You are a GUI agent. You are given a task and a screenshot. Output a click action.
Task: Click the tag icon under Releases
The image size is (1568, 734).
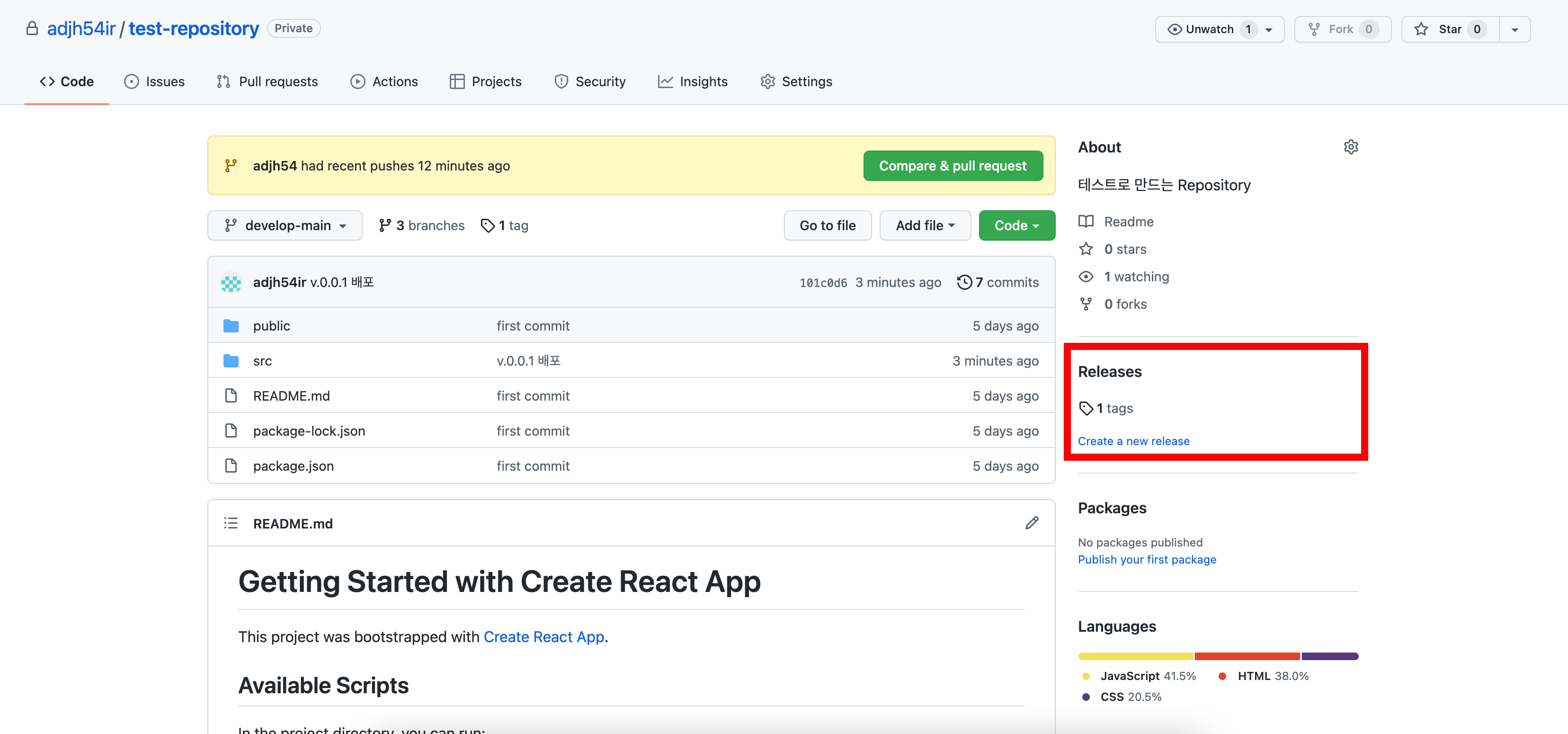[1086, 408]
